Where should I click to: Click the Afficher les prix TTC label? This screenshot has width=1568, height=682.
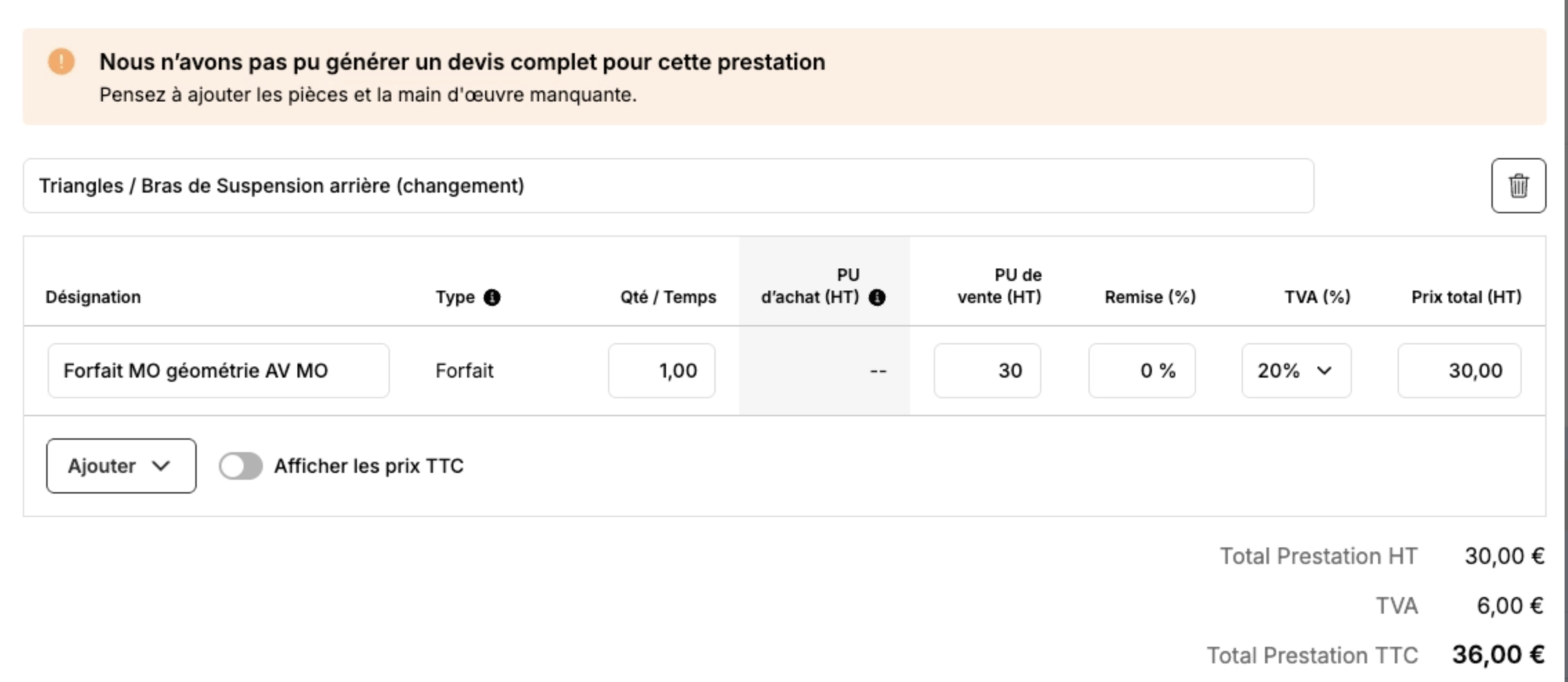click(x=369, y=466)
